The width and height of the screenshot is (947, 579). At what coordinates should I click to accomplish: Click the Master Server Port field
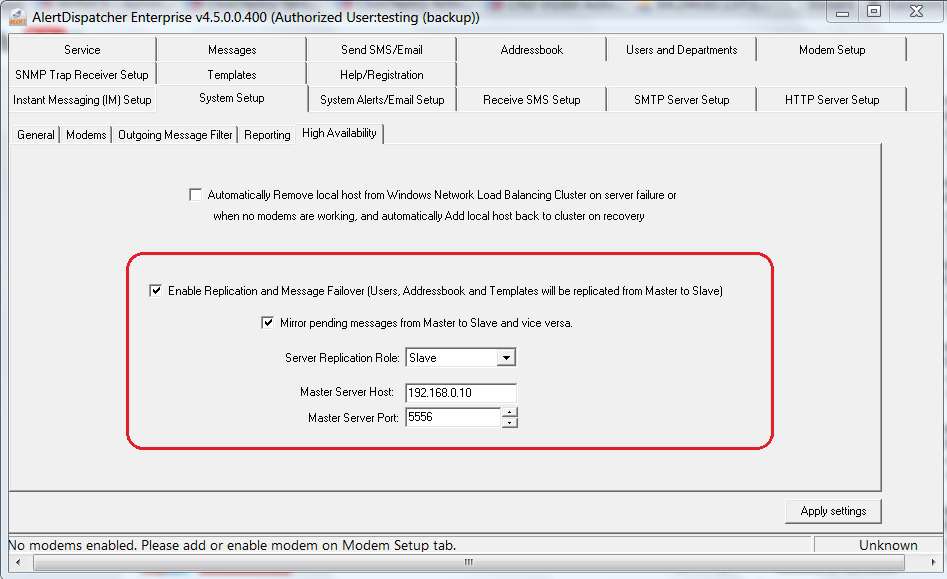pyautogui.click(x=453, y=417)
